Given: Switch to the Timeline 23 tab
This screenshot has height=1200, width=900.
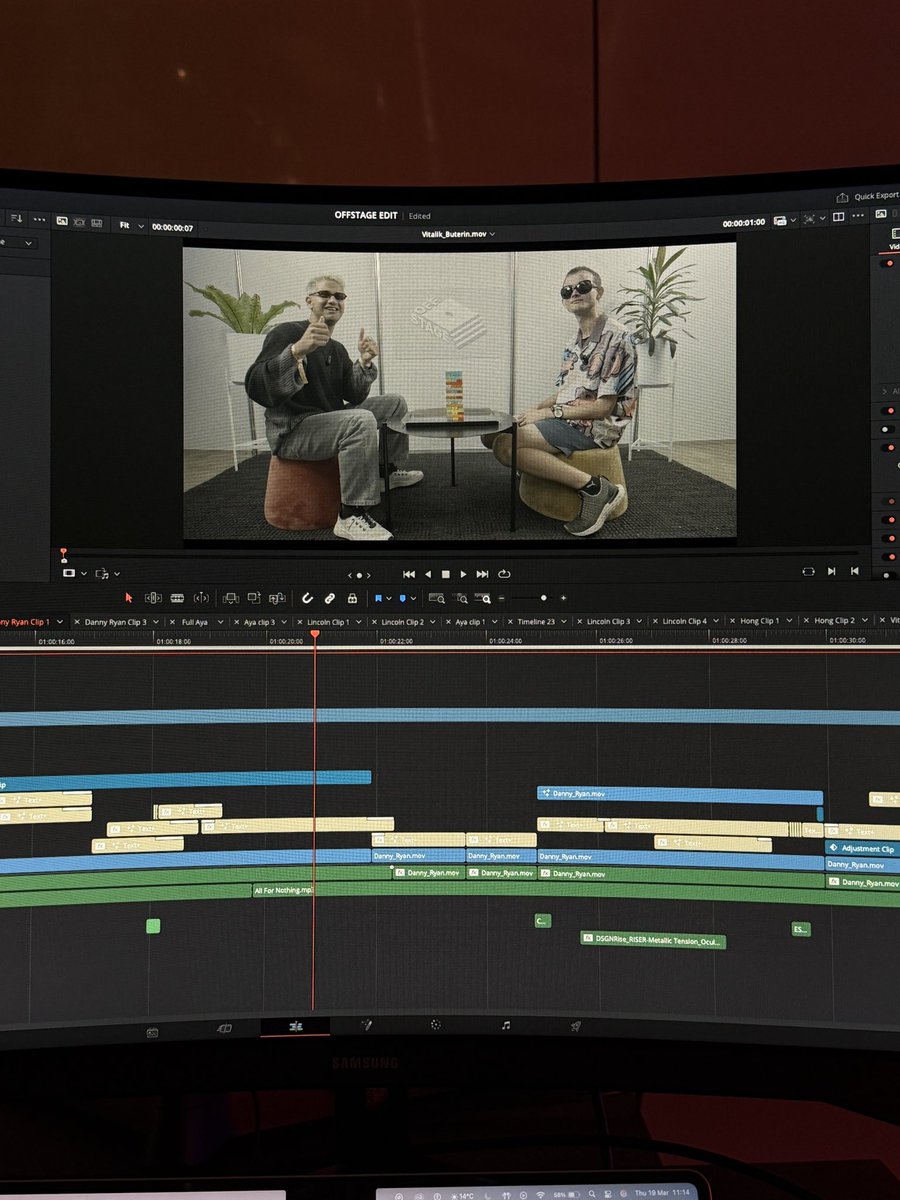Looking at the screenshot, I should pos(536,621).
